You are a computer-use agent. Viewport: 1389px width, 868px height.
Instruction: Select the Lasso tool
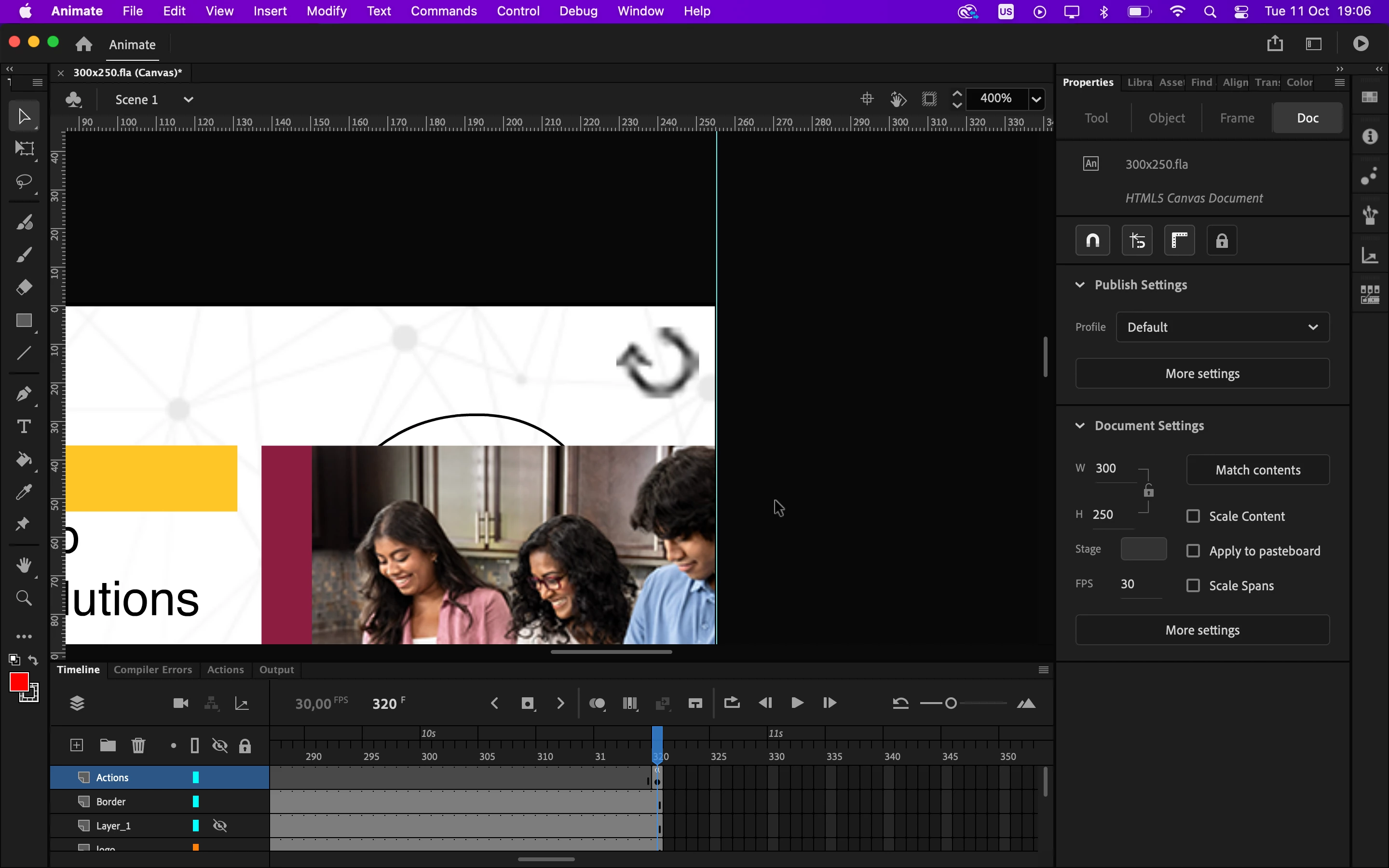pyautogui.click(x=24, y=182)
